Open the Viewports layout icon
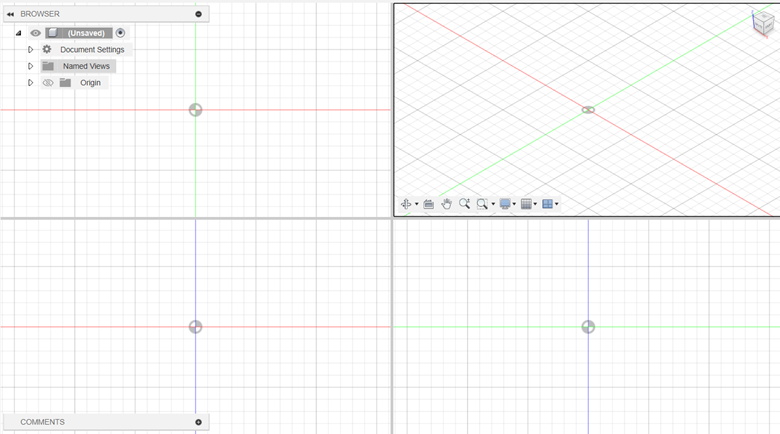The height and width of the screenshot is (434, 780). [547, 204]
